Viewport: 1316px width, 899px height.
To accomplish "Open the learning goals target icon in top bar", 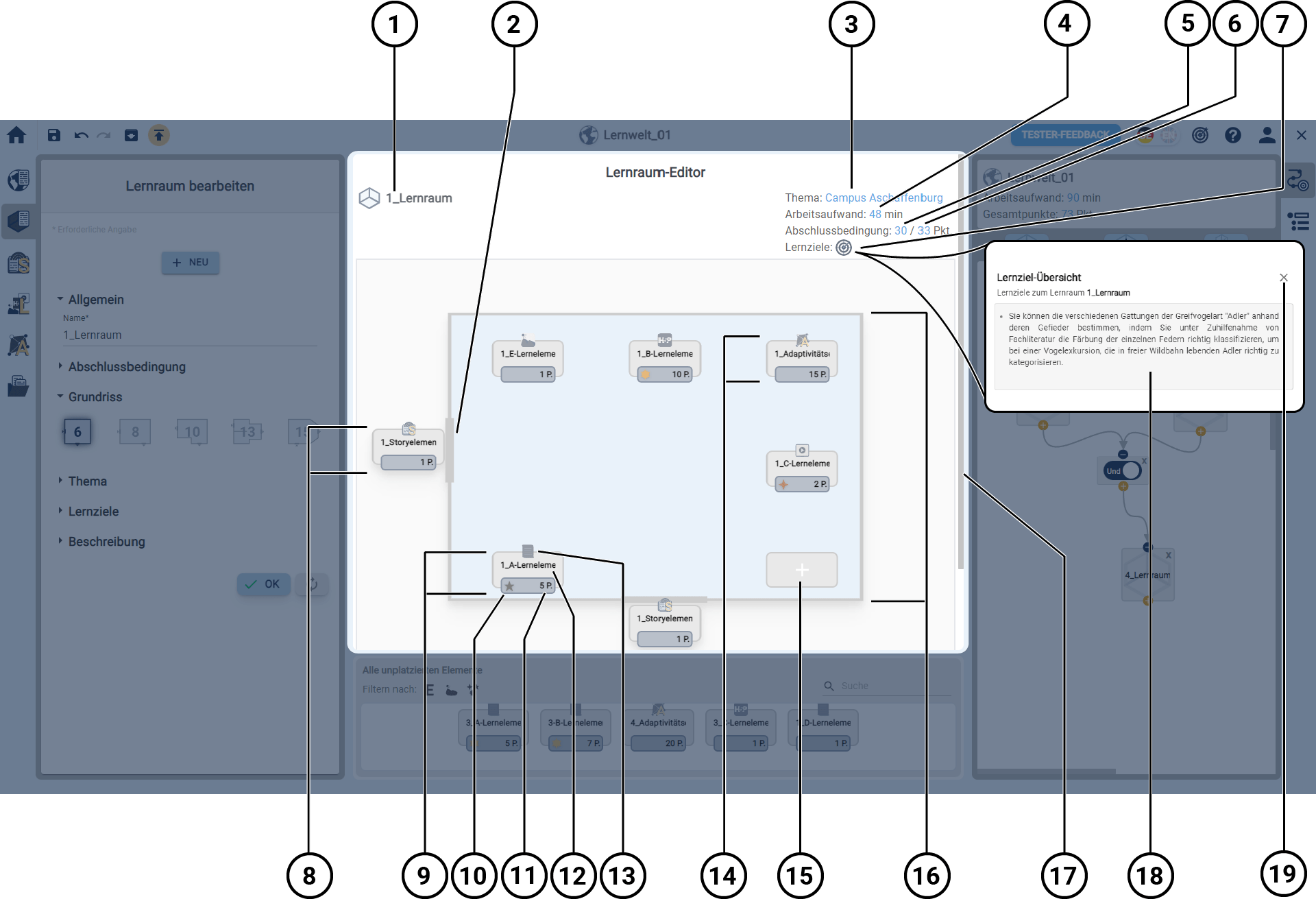I will point(1200,135).
